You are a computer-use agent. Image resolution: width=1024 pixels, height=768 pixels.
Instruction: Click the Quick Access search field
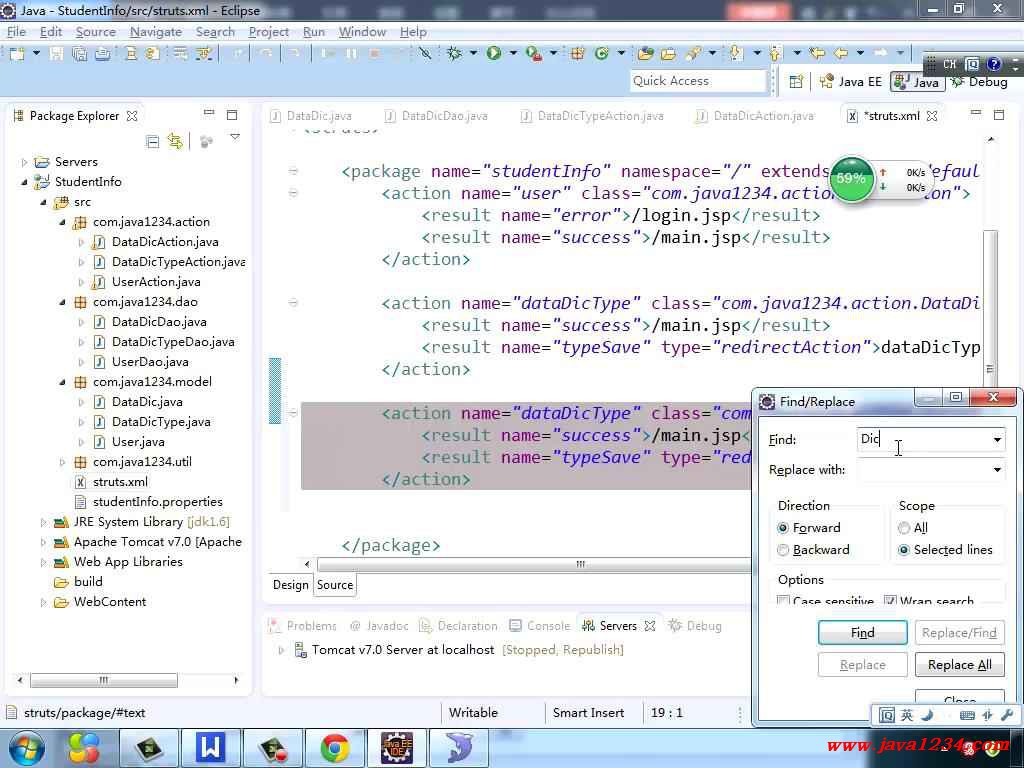click(x=698, y=81)
